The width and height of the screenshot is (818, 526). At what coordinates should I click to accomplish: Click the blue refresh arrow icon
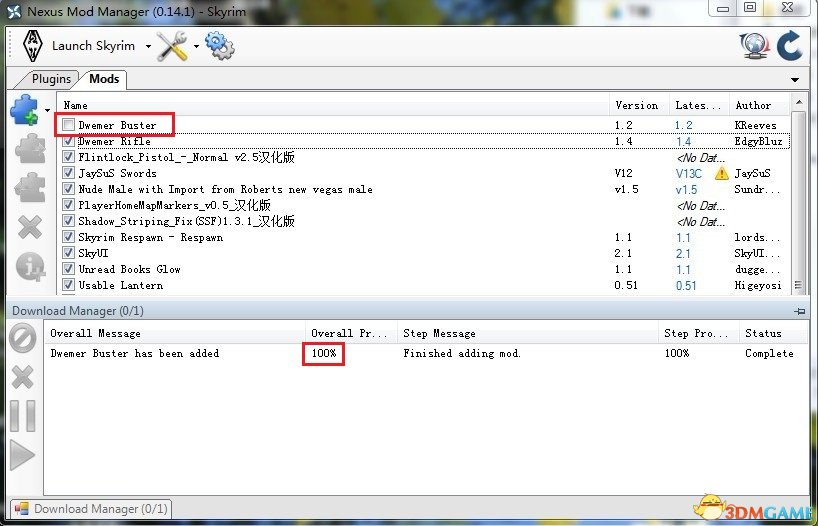pos(789,46)
